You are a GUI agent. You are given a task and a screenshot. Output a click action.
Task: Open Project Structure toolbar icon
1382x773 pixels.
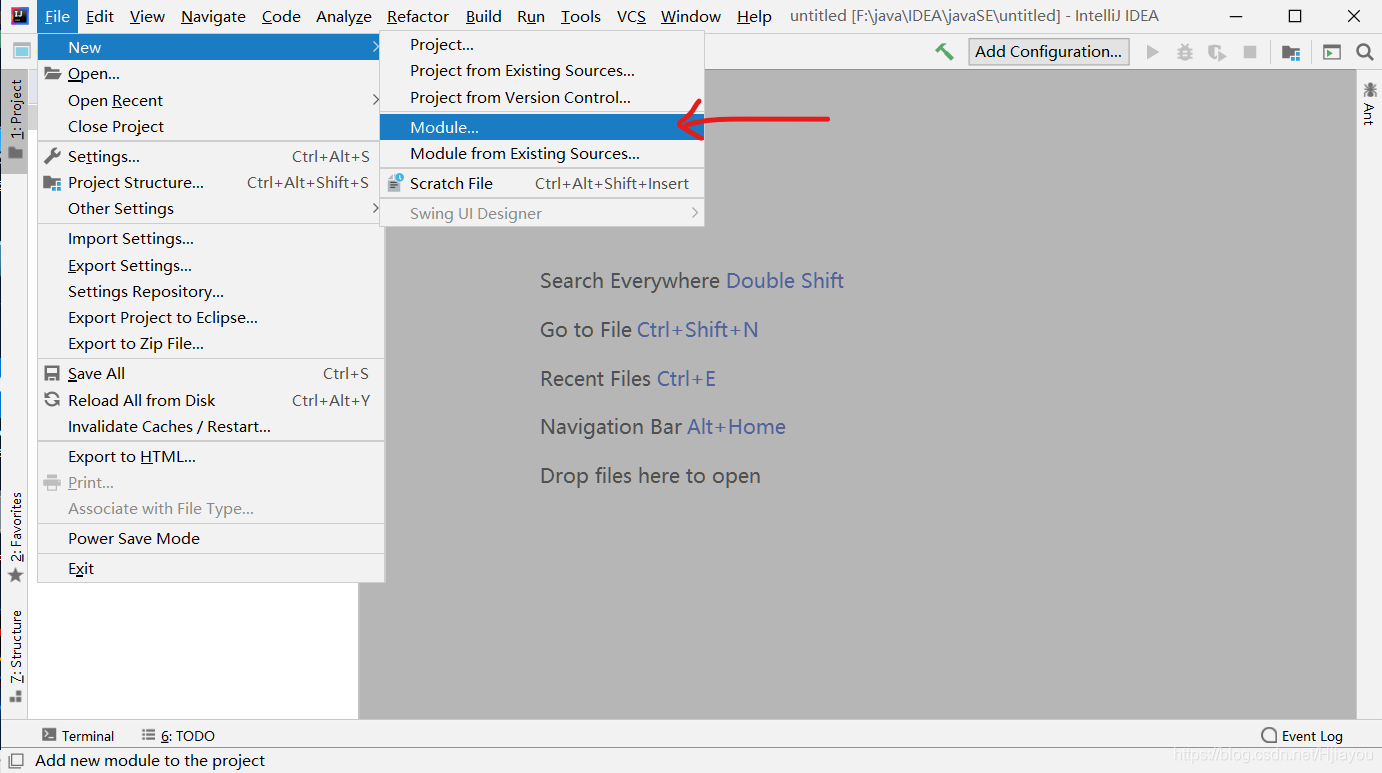point(1291,52)
